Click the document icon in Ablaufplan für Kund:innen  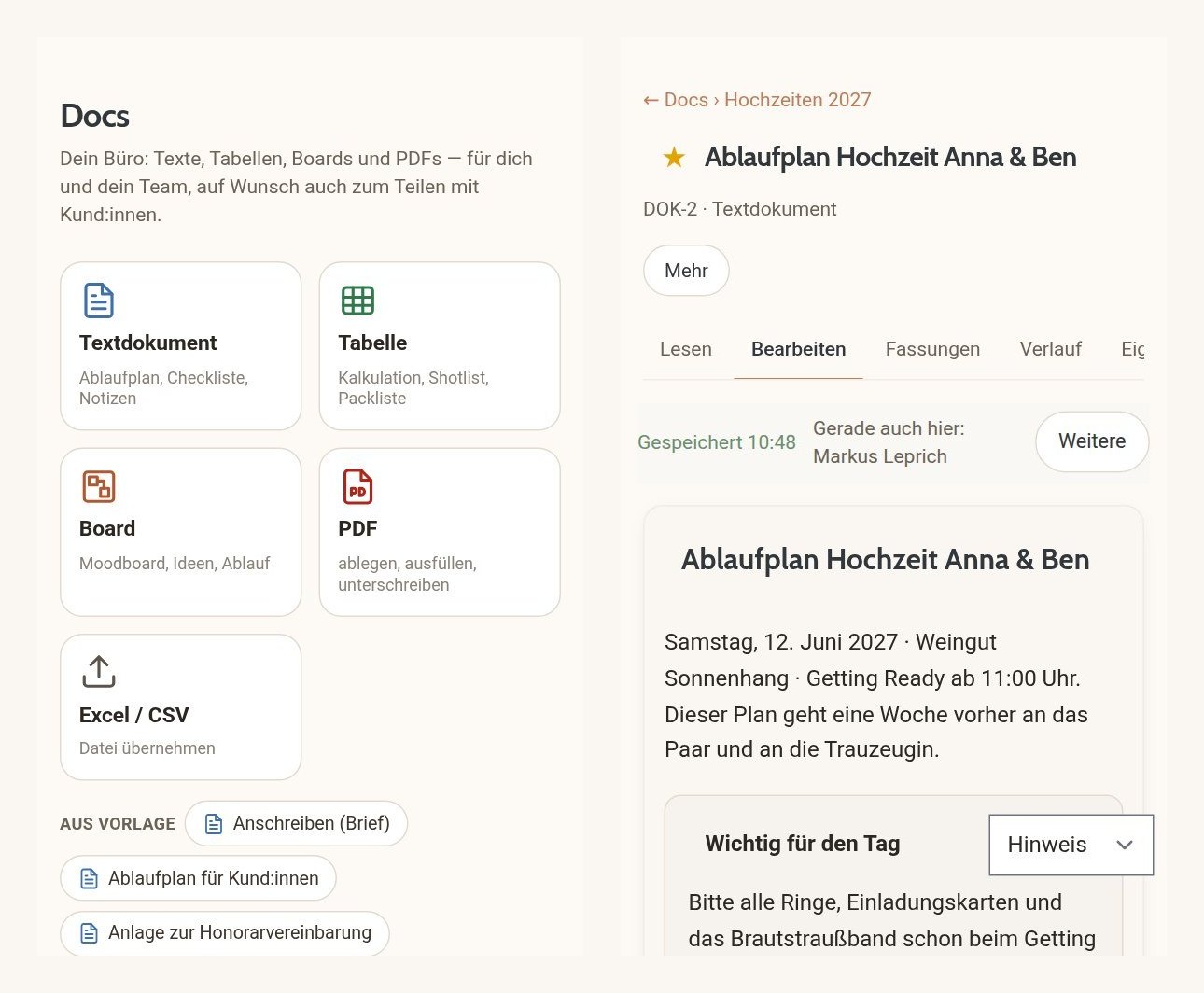click(89, 878)
